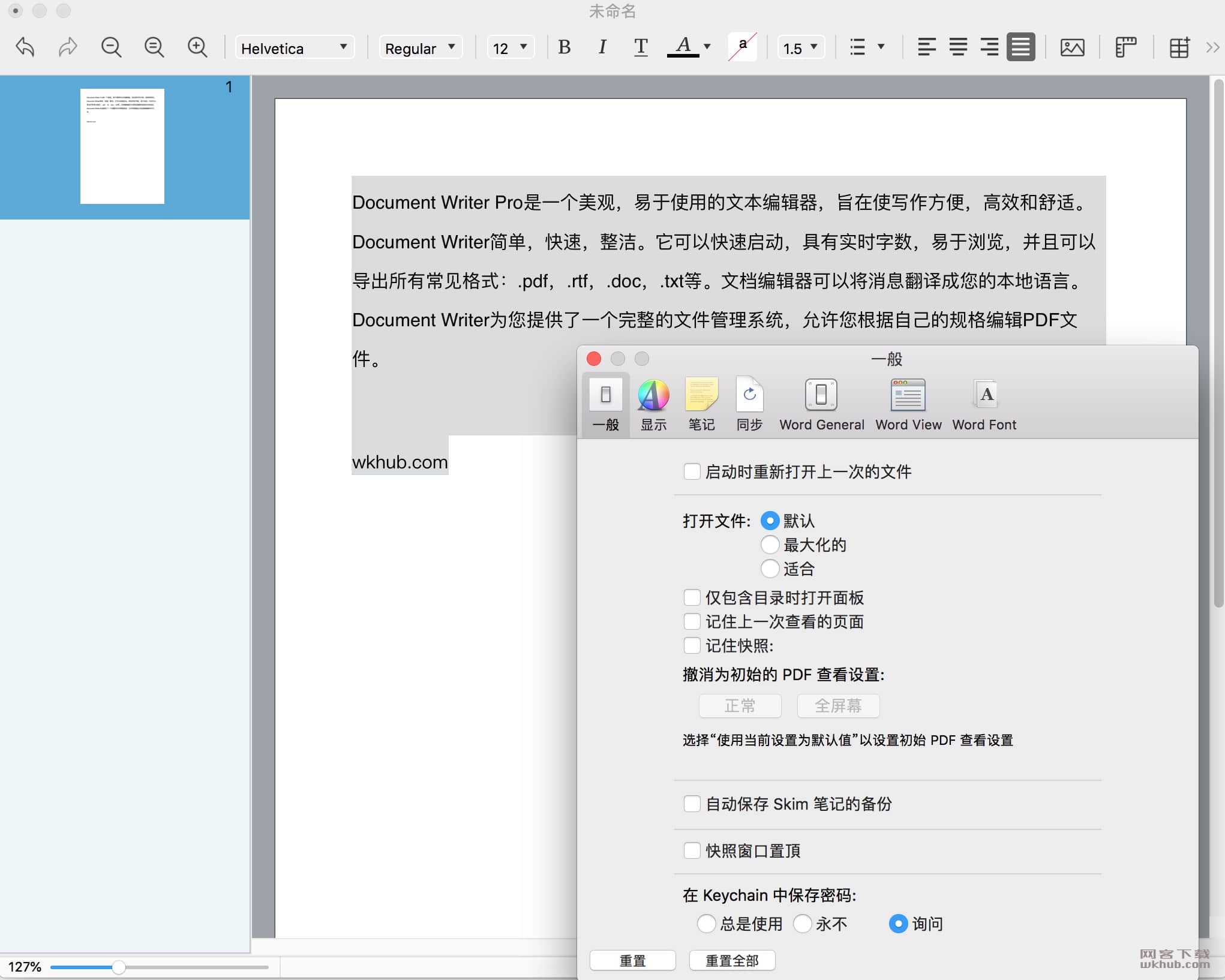Align text left

click(927, 47)
